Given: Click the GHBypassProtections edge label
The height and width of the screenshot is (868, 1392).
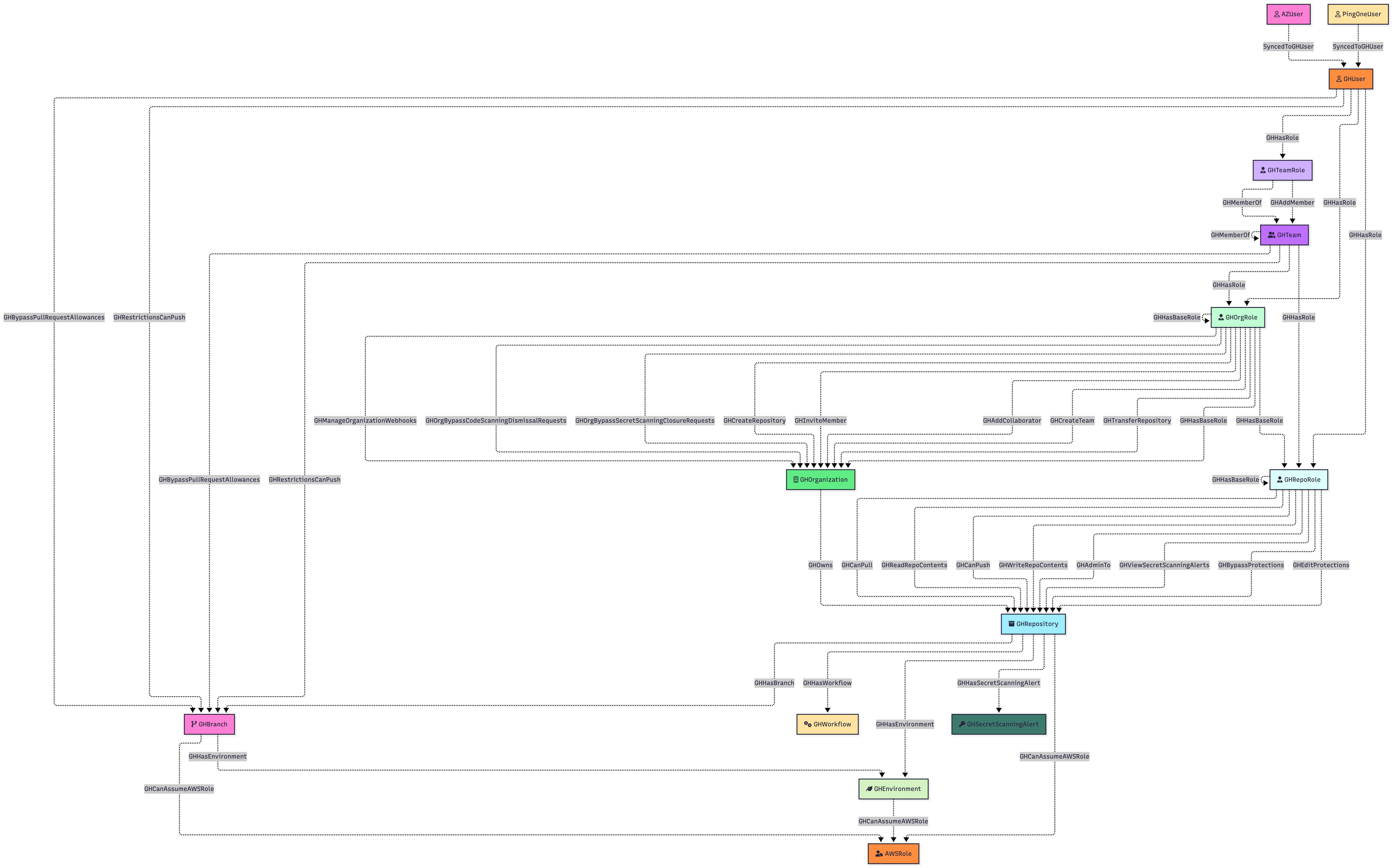Looking at the screenshot, I should click(1251, 565).
